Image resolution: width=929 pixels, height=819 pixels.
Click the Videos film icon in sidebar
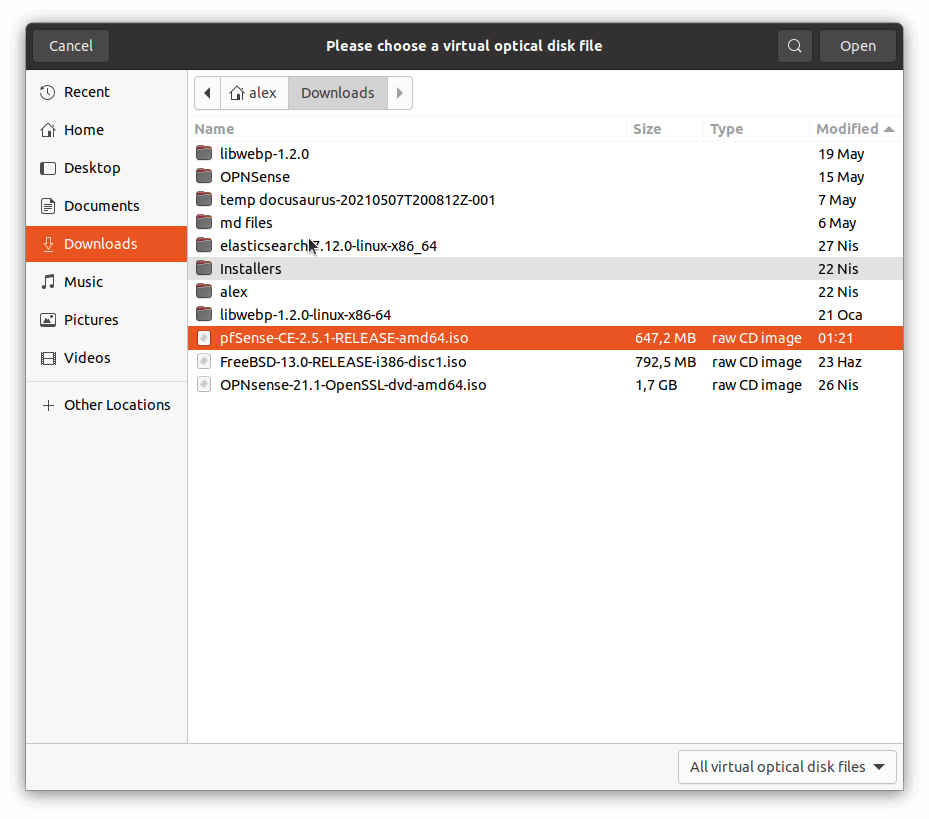click(47, 358)
